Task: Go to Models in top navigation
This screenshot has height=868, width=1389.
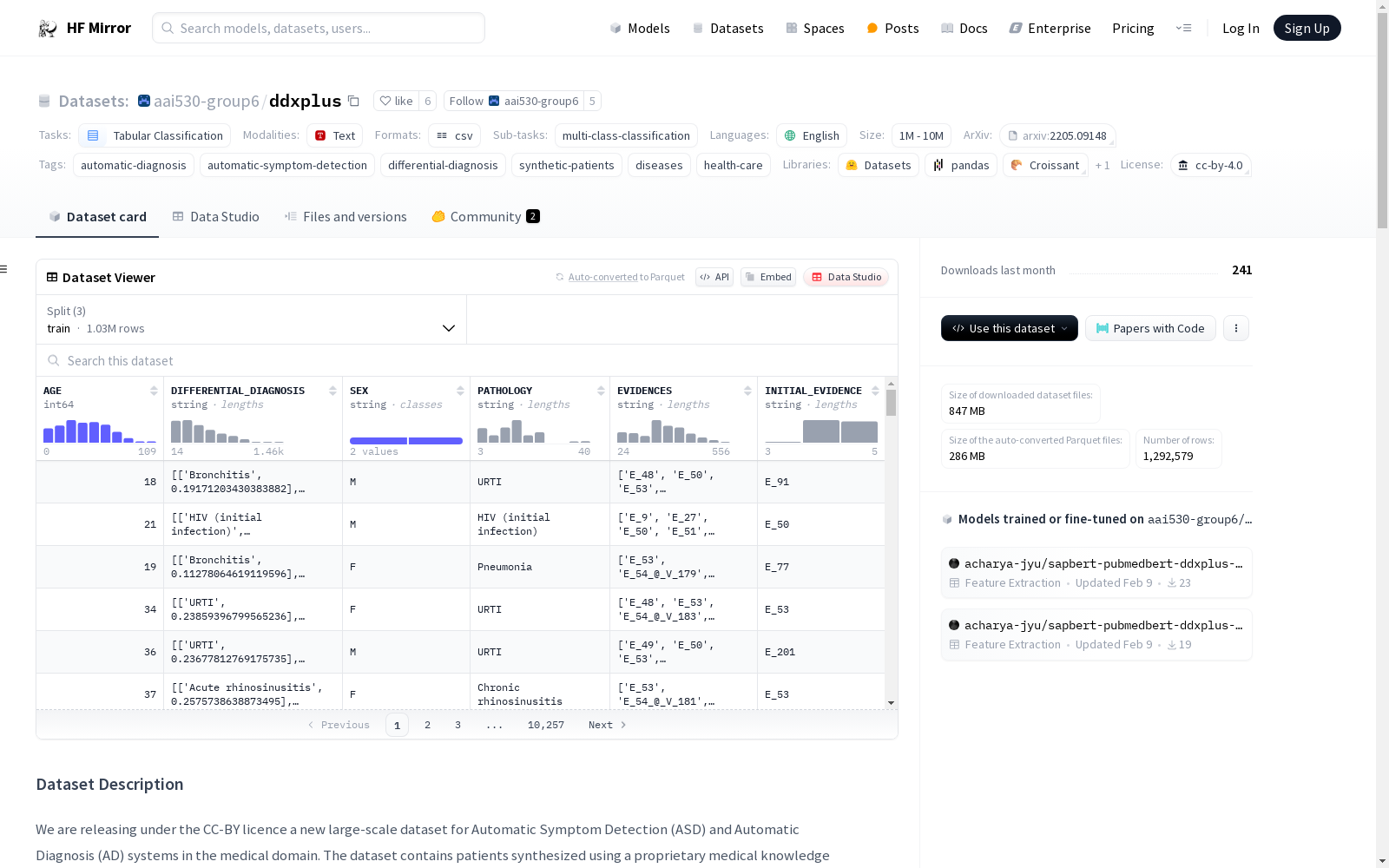Action: (x=640, y=28)
